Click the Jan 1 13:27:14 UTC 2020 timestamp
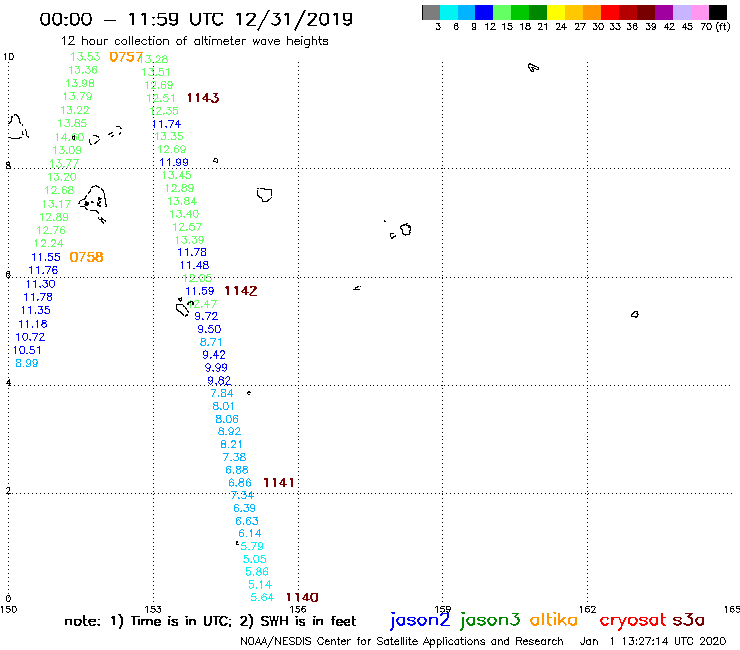The width and height of the screenshot is (740, 650). click(653, 641)
